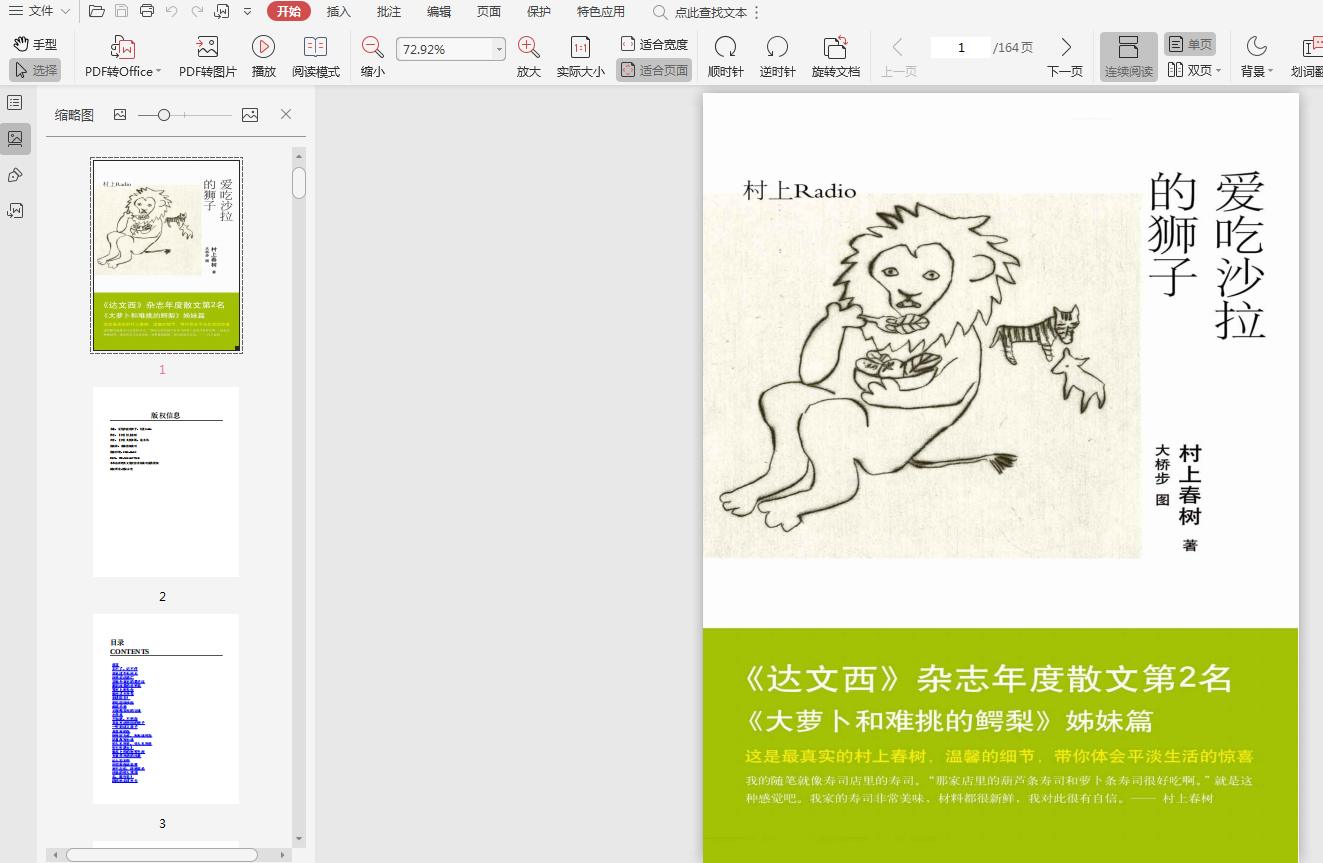Click the PDF转图片 icon
The height and width of the screenshot is (863, 1323).
coord(207,48)
